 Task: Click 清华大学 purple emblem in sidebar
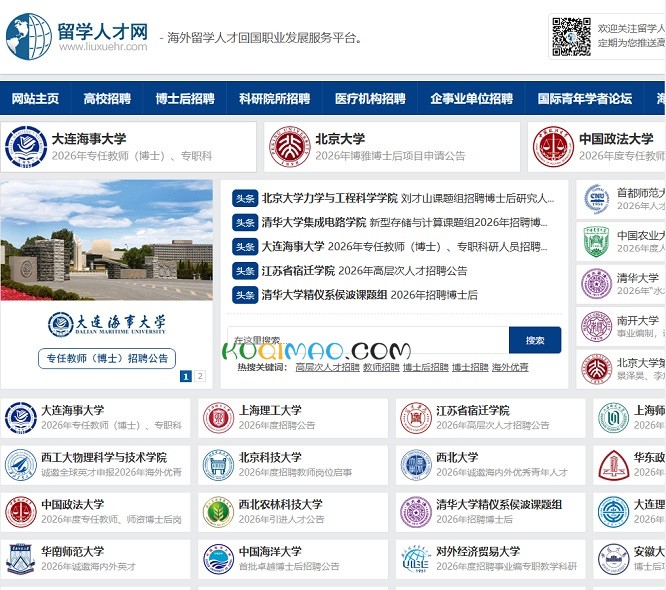coord(596,284)
